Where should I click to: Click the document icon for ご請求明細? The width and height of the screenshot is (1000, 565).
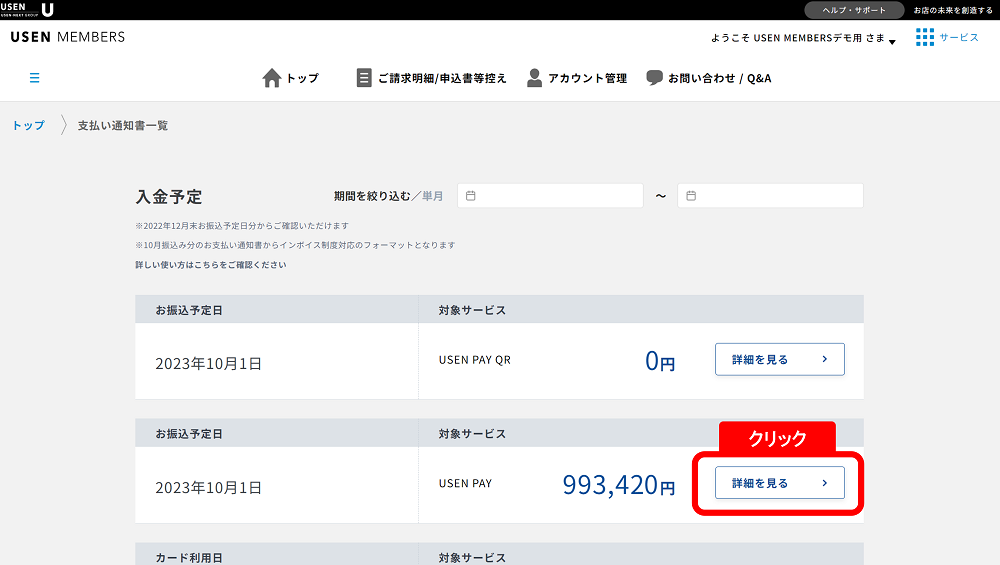pyautogui.click(x=364, y=78)
